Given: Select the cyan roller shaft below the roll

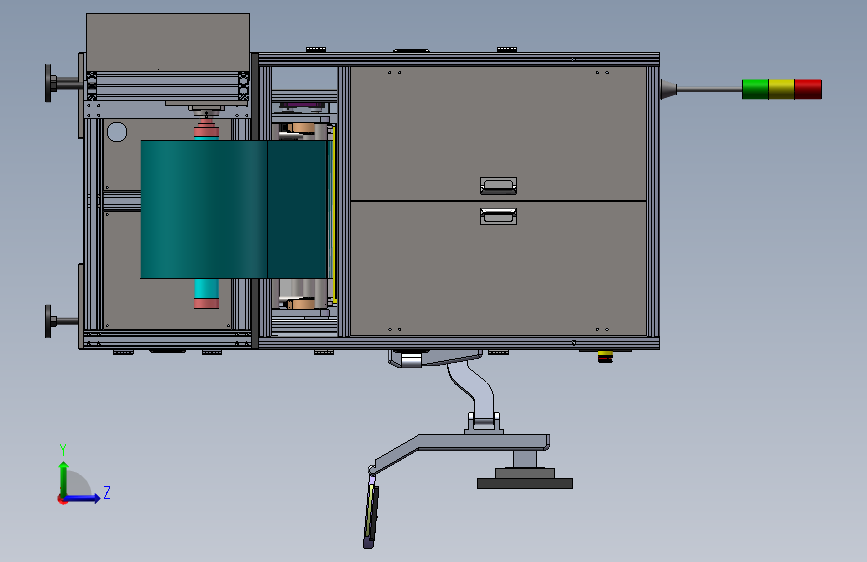Looking at the screenshot, I should point(206,288).
